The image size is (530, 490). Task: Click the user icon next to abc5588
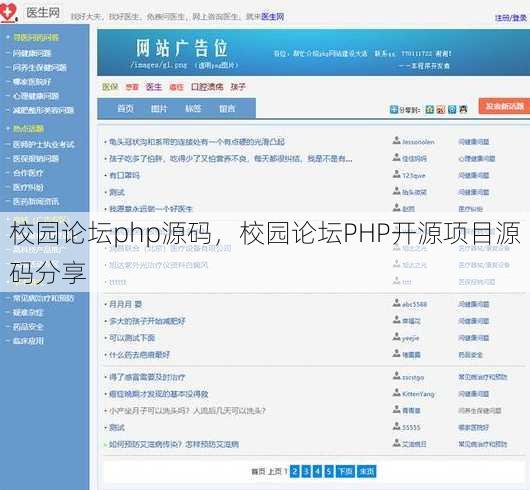tap(396, 303)
